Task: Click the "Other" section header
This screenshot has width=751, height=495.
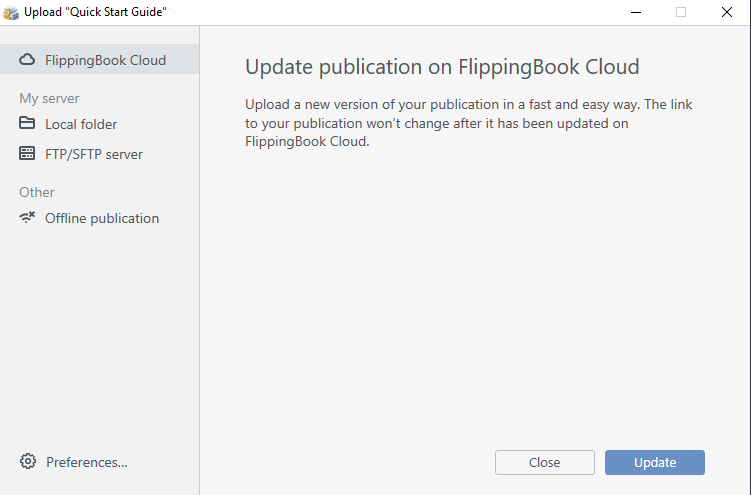Action: tap(37, 192)
